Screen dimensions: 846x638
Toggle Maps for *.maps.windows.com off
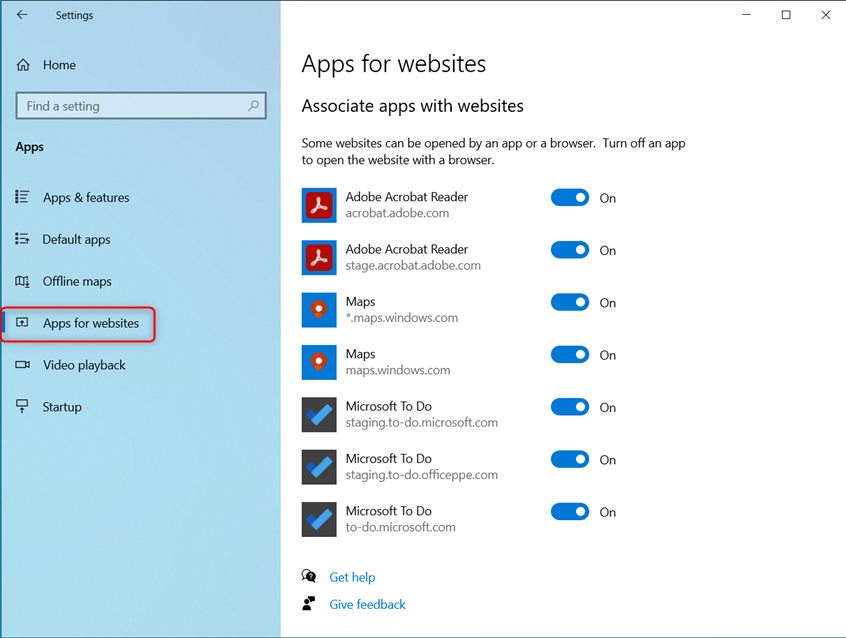pos(570,302)
